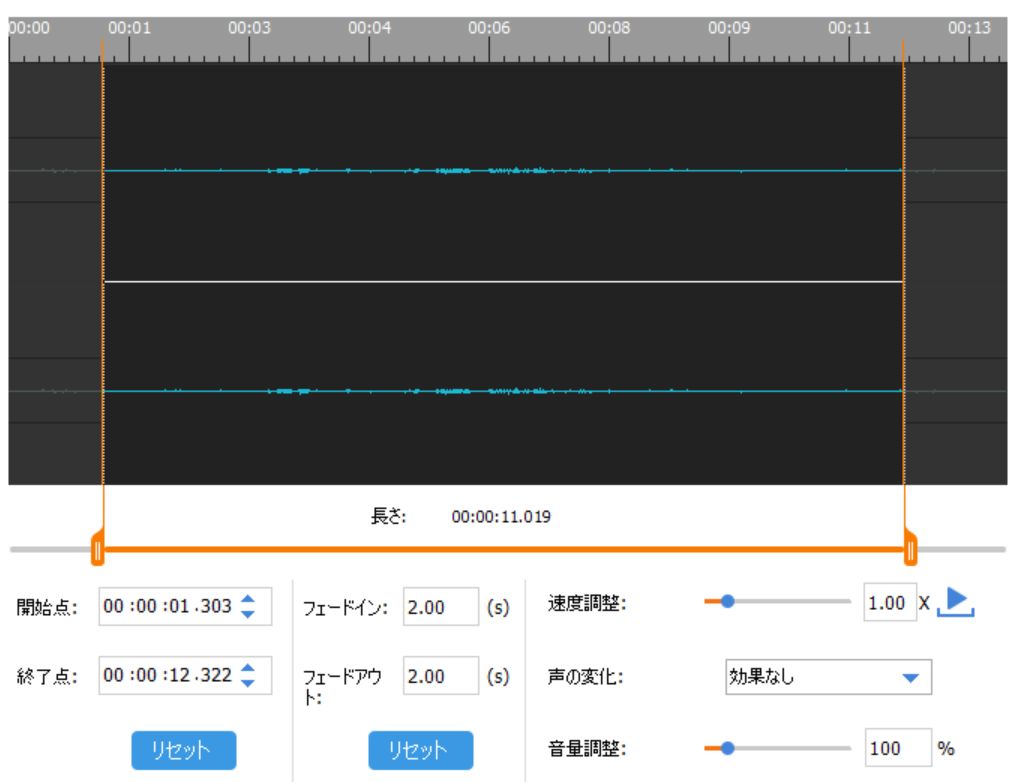The image size is (1016, 782).
Task: Click the play preview icon beside speed
Action: [x=960, y=602]
